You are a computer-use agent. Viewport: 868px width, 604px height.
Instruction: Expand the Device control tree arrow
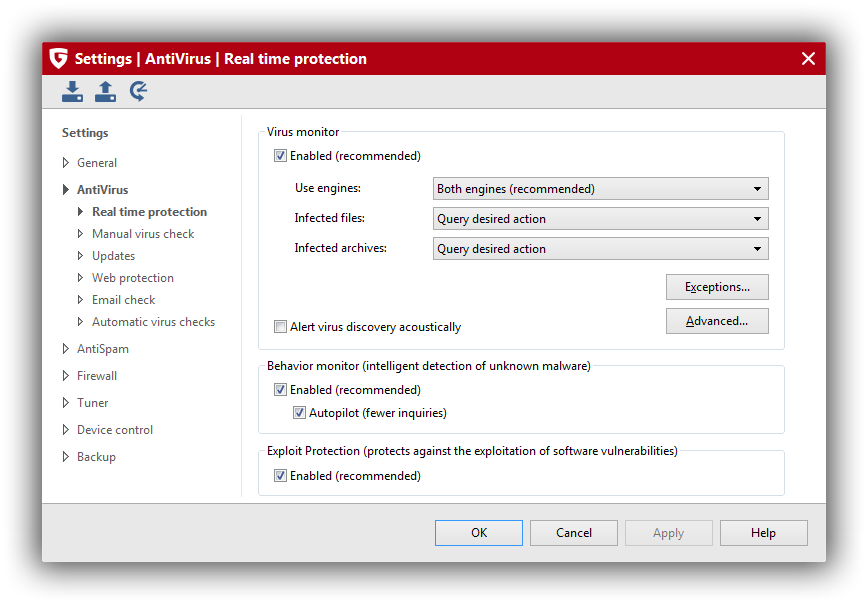66,430
